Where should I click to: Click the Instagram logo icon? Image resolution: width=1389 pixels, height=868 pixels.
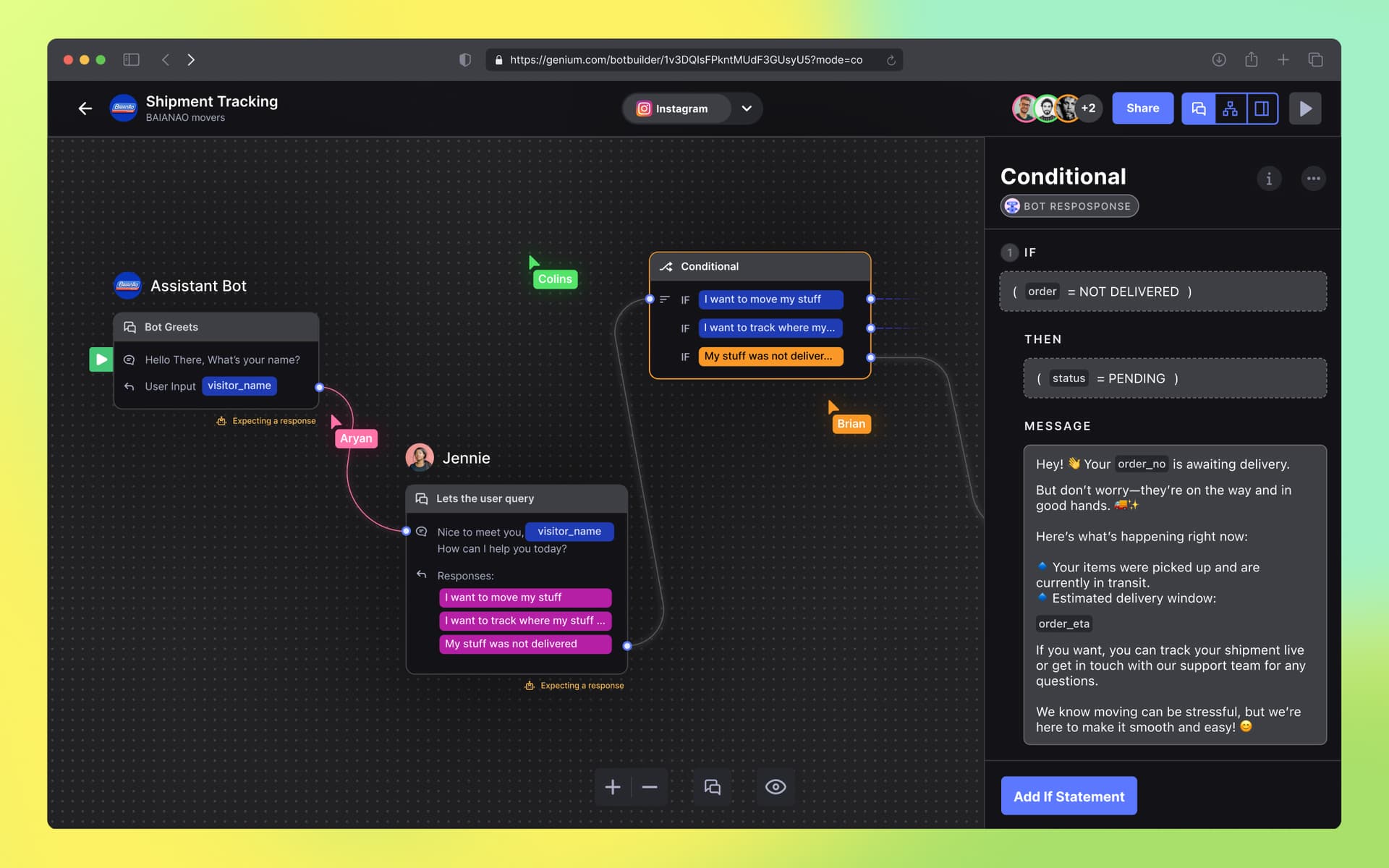[x=643, y=109]
